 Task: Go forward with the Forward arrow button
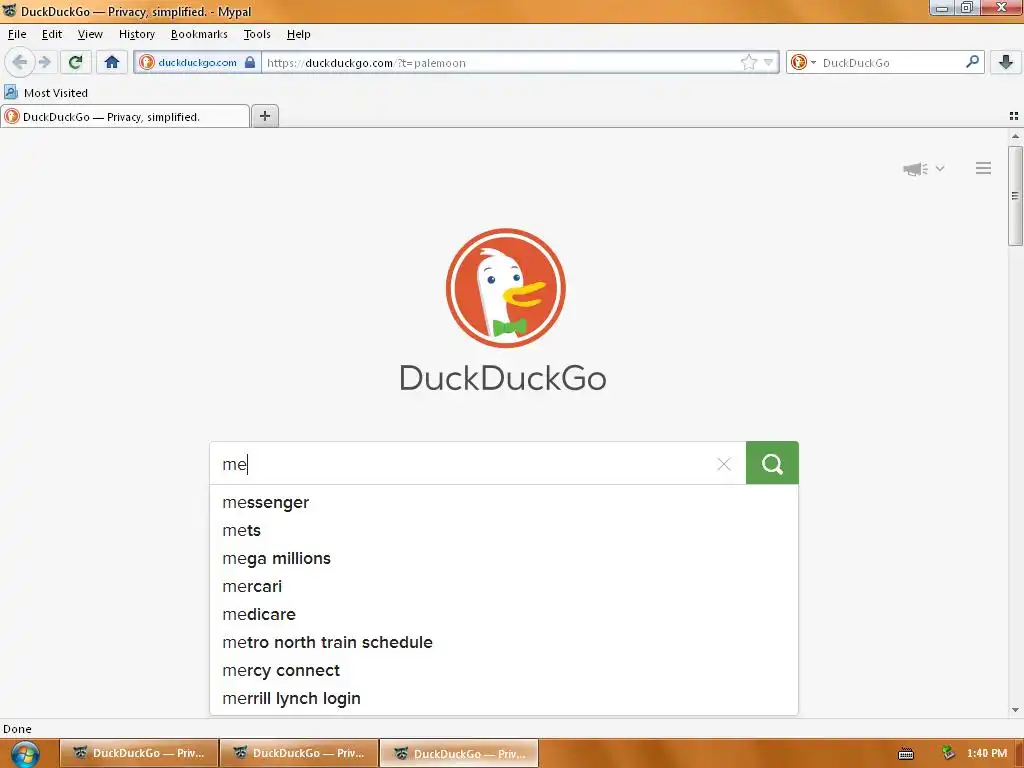(x=44, y=62)
